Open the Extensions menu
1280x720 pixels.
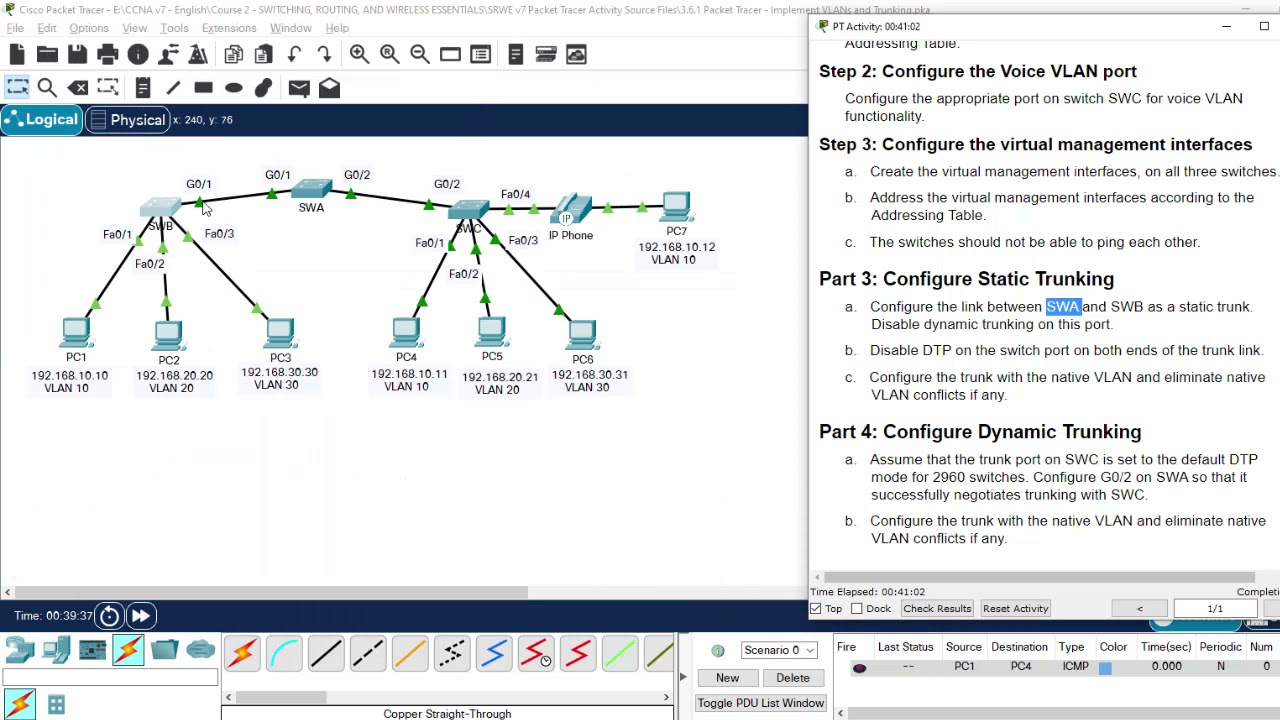229,28
